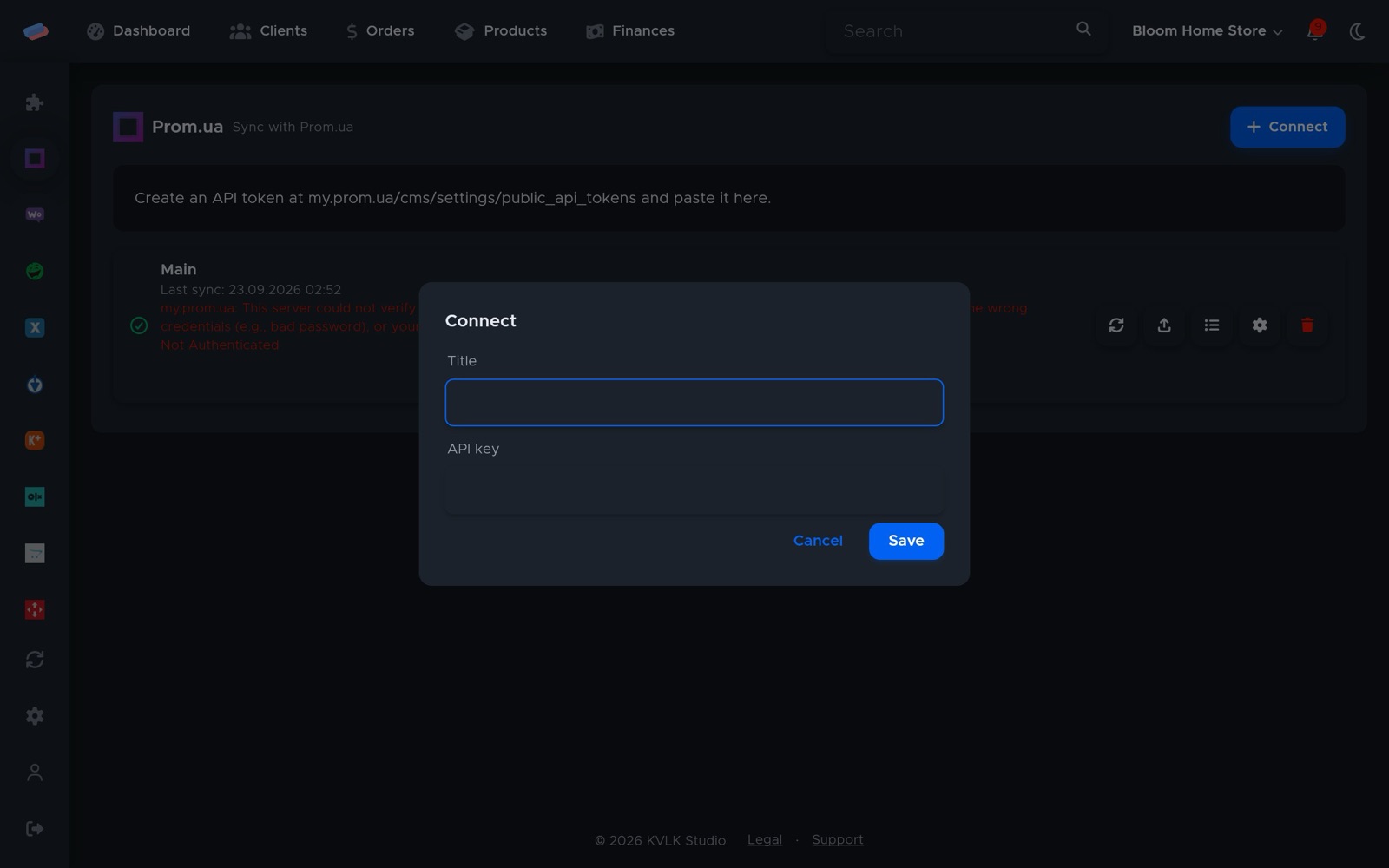1389x868 pixels.
Task: Open the red arrows sidebar integration
Action: pos(35,609)
